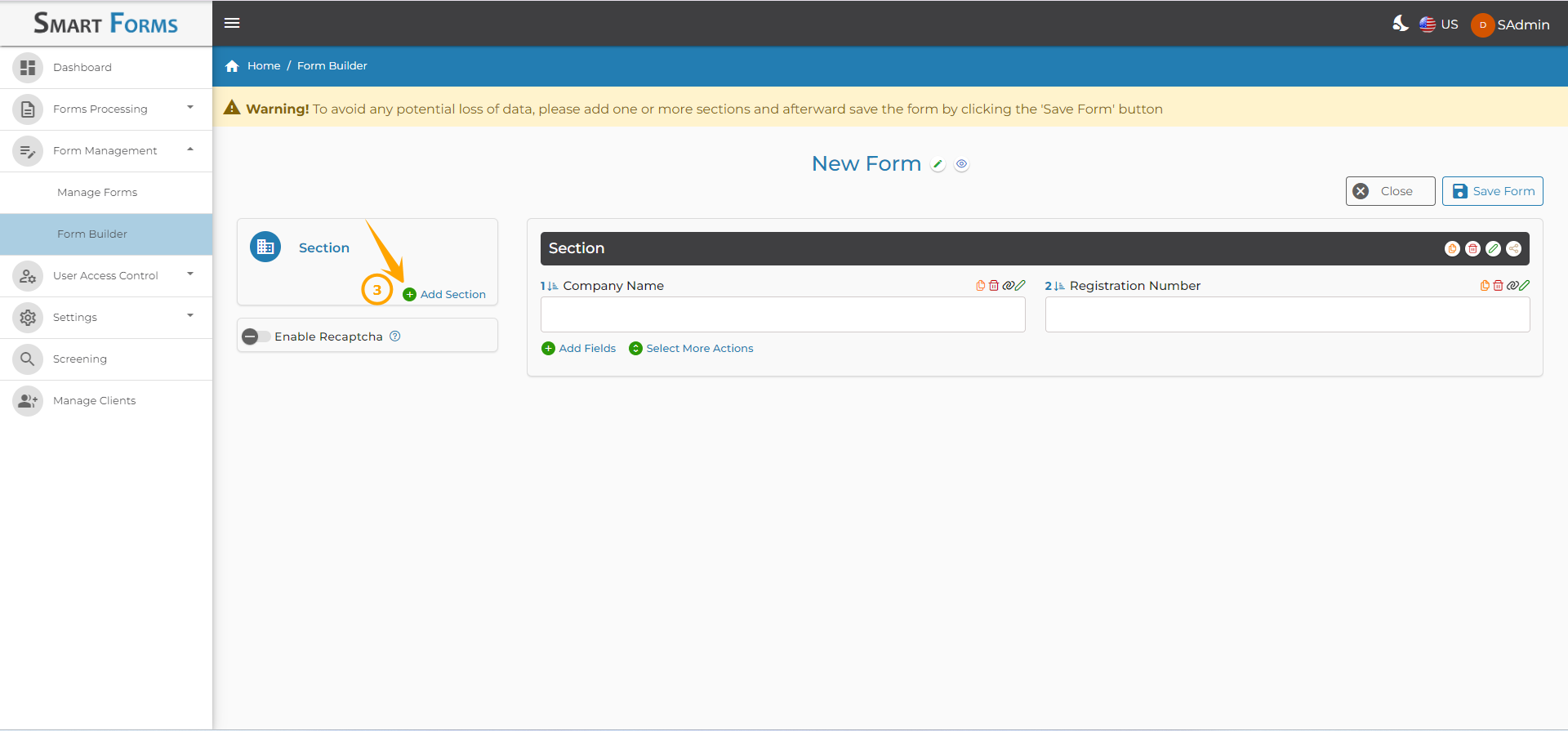The width and height of the screenshot is (1568, 731).
Task: Delete the Section via header trash icon
Action: pyautogui.click(x=1472, y=249)
